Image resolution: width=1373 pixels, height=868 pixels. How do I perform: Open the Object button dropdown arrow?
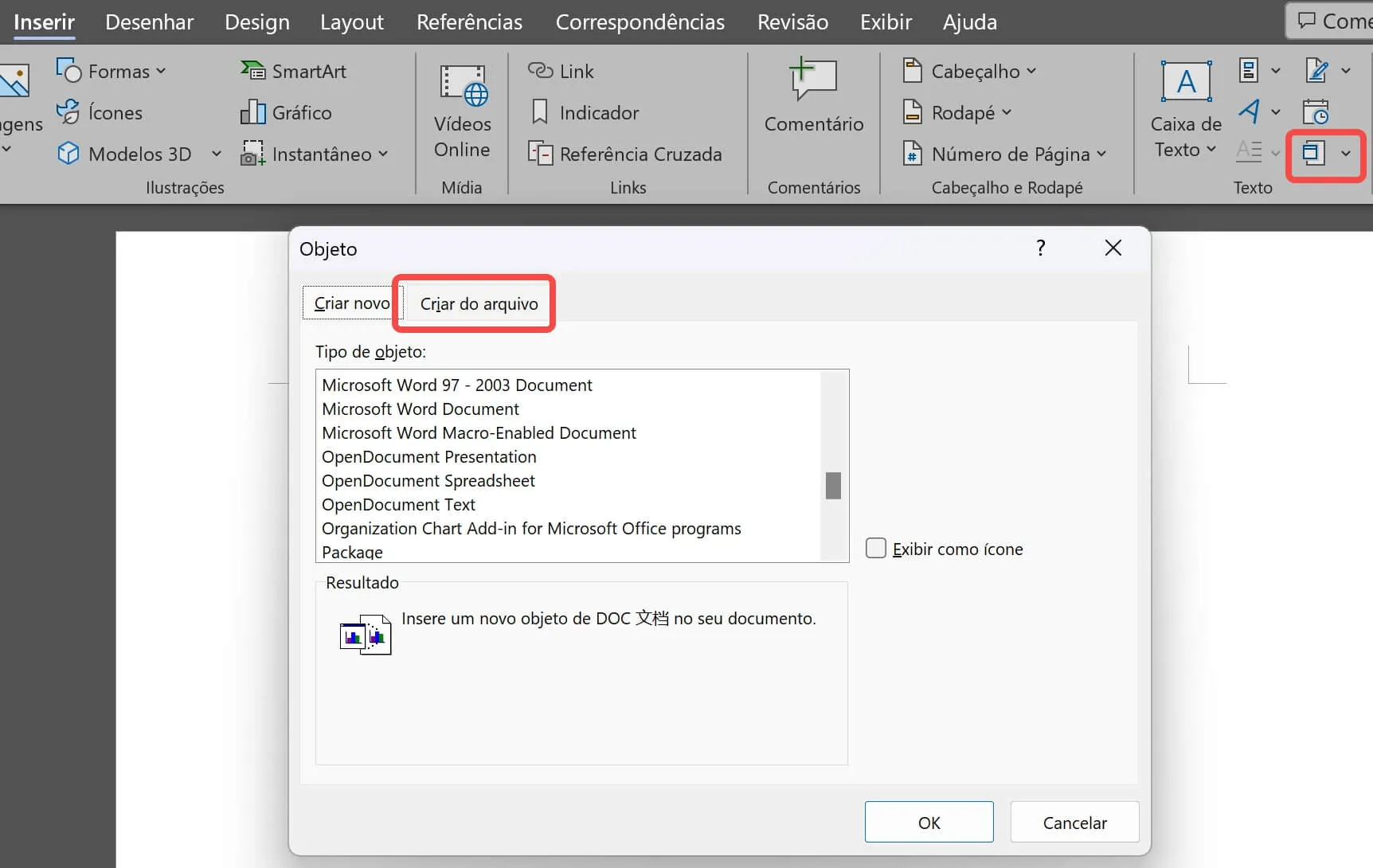[1346, 153]
